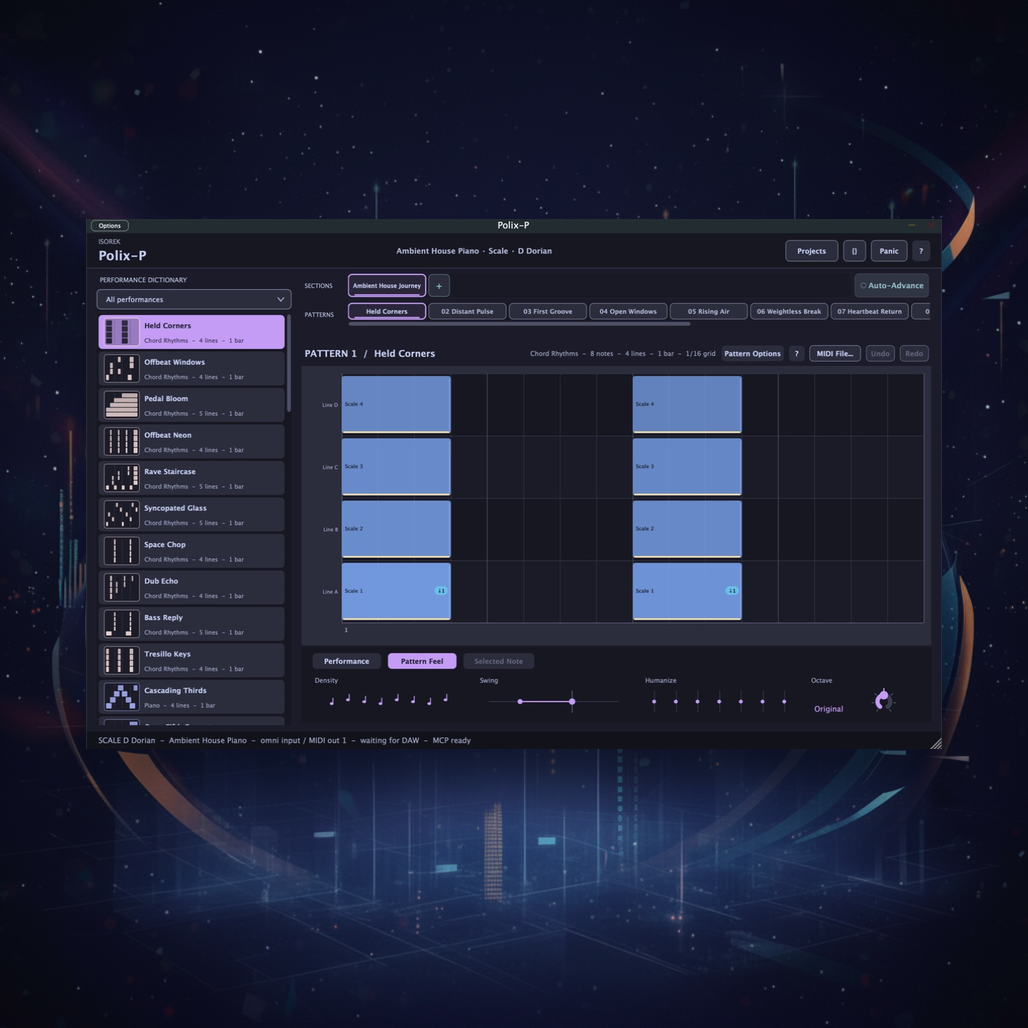Click the Dub Echo pattern thumbnail
The height and width of the screenshot is (1028, 1028).
tap(122, 587)
